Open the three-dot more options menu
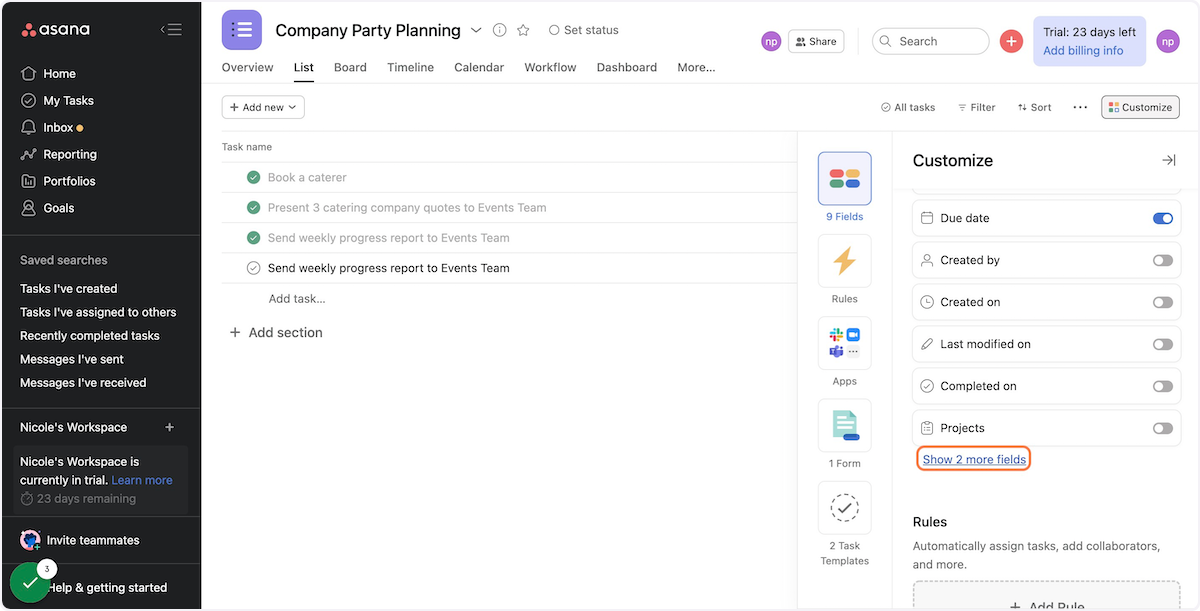The width and height of the screenshot is (1200, 611). pos(1080,107)
